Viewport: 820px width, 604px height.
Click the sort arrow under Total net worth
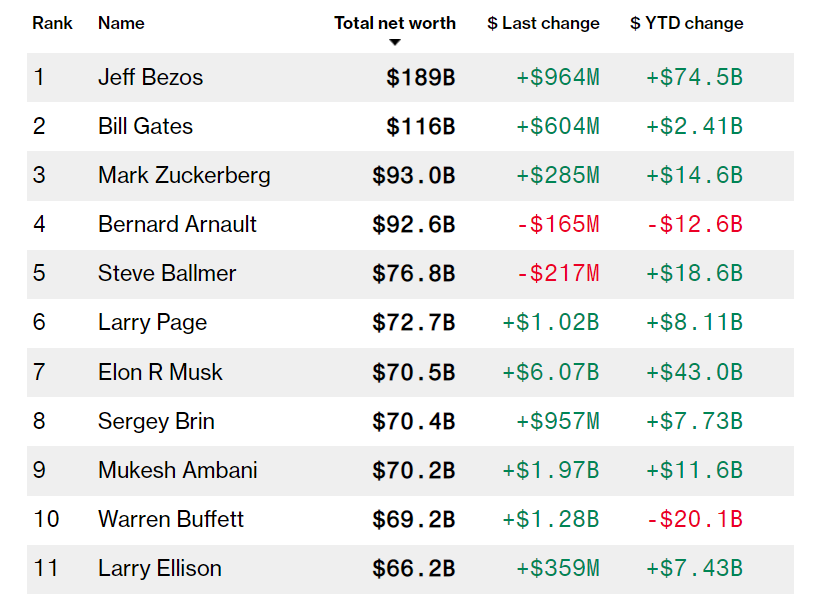pyautogui.click(x=395, y=42)
